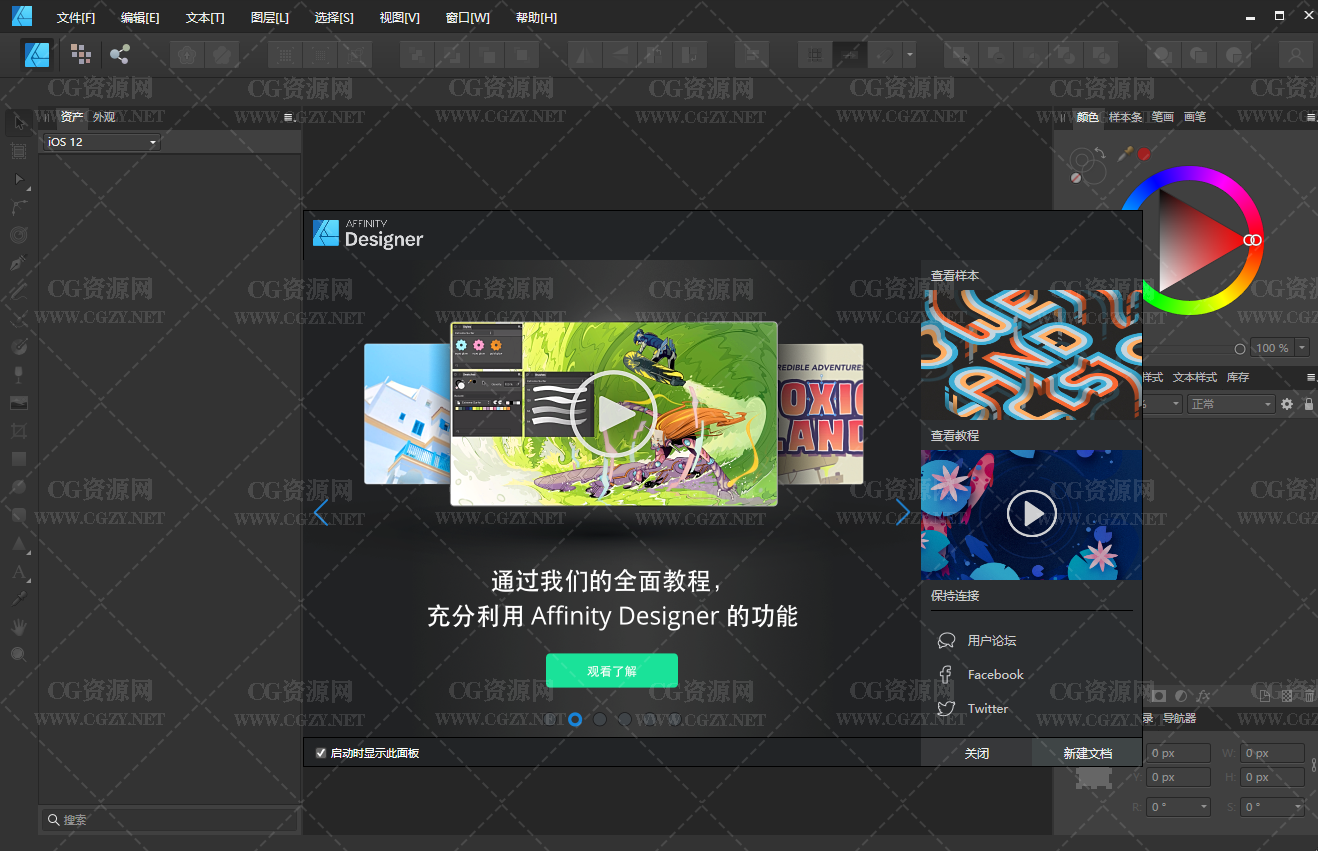Viewport: 1318px width, 851px height.
Task: Go to previous slide with left arrow
Action: point(321,513)
